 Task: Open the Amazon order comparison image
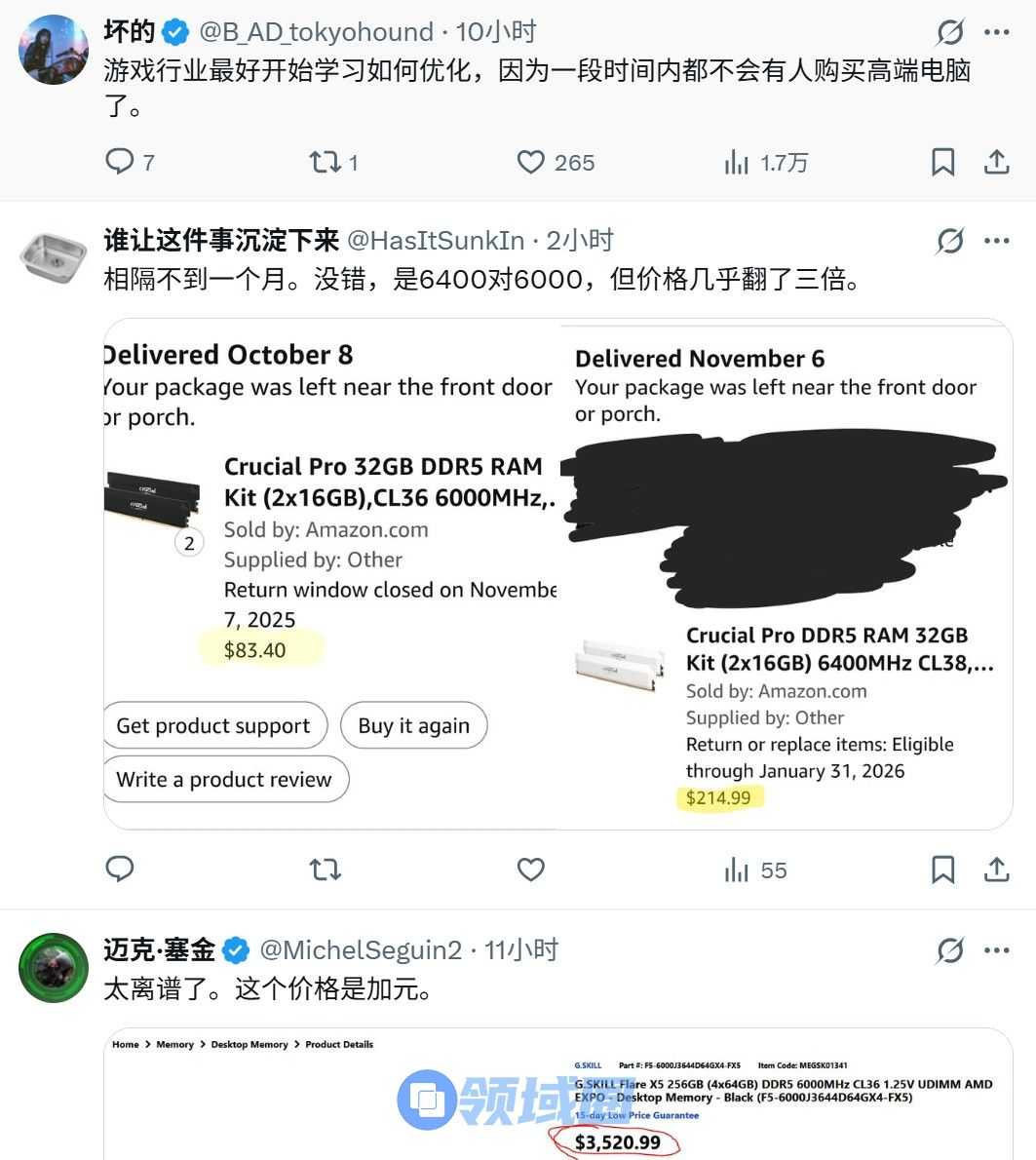coord(558,574)
